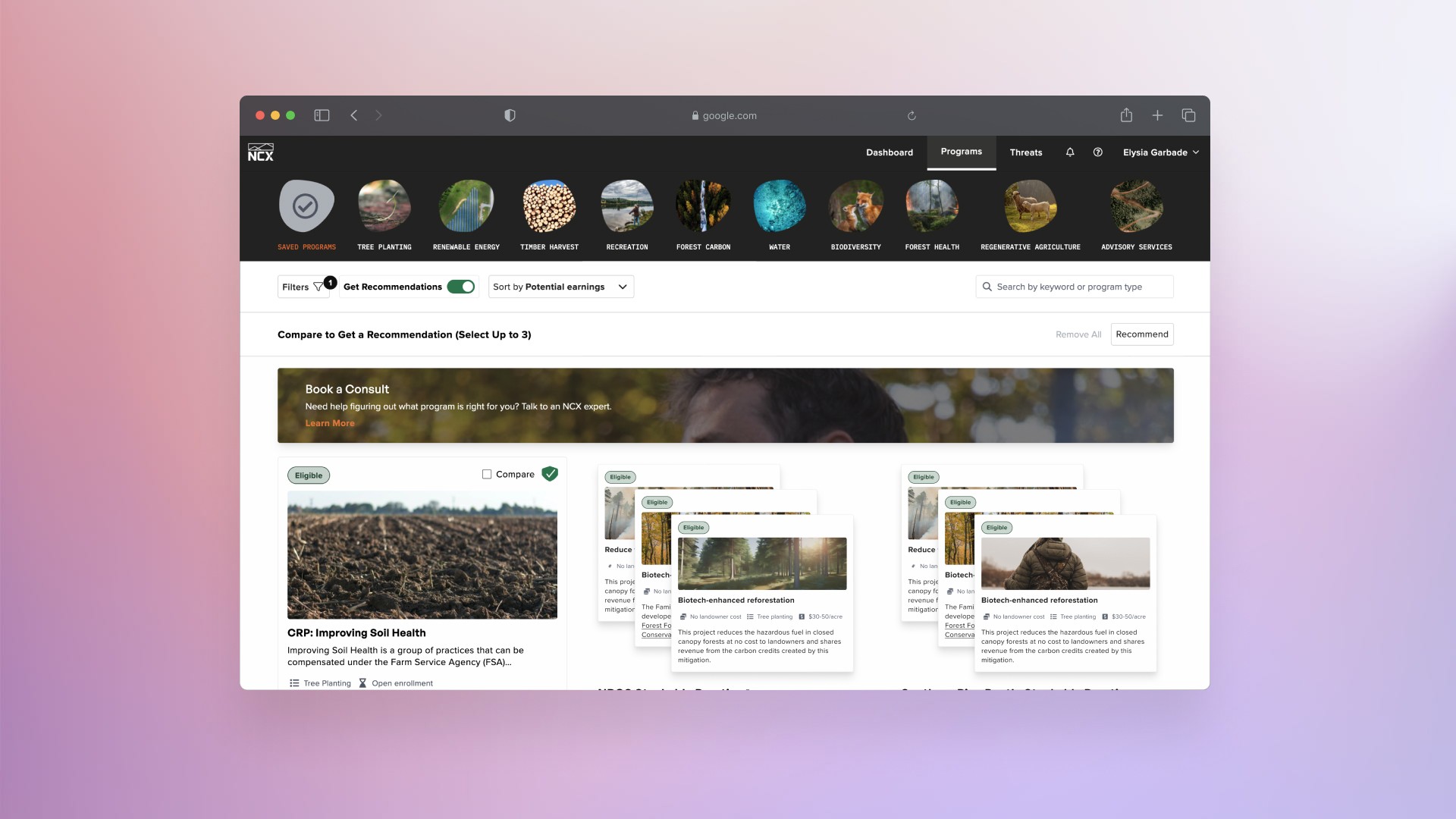Screen dimensions: 1456x819
Task: Go to the Threats tab
Action: tap(1025, 152)
